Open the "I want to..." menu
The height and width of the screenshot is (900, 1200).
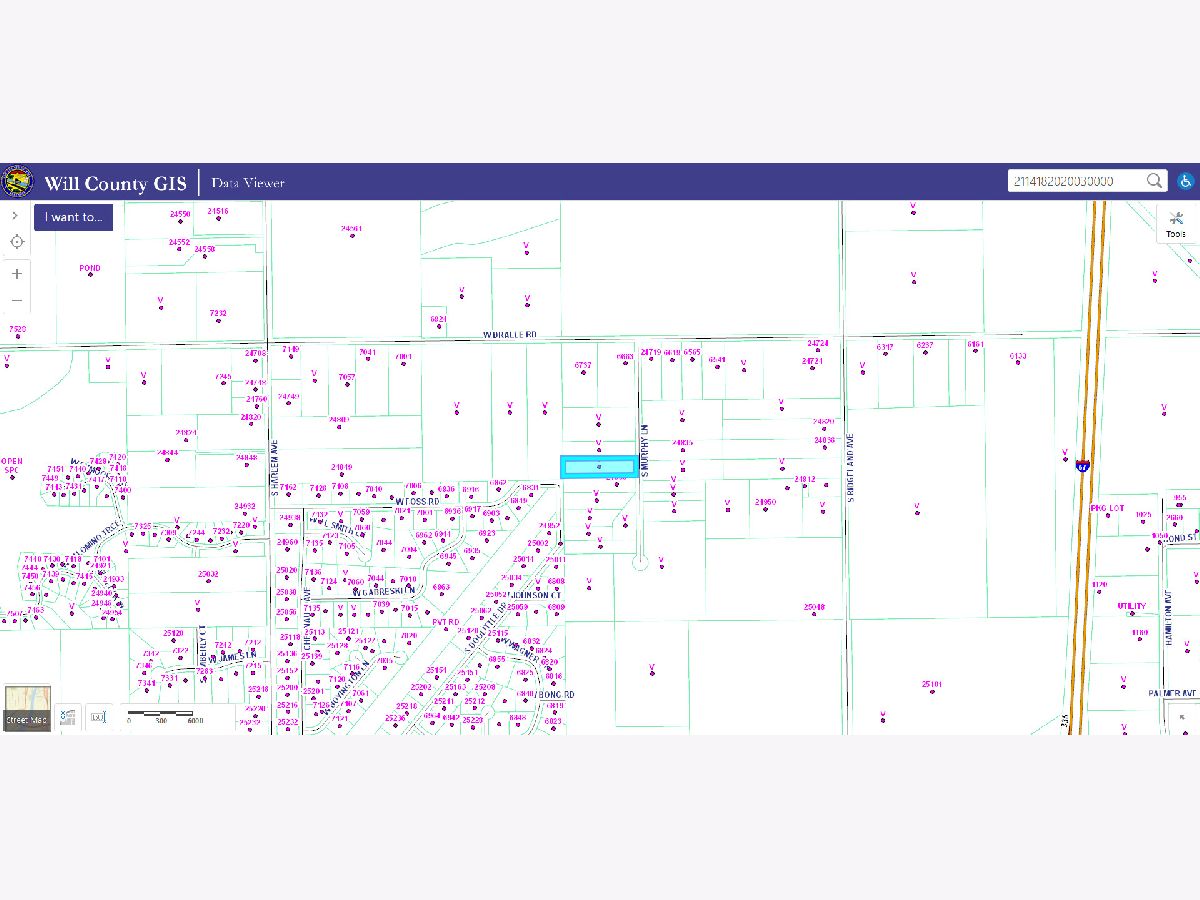pyautogui.click(x=73, y=217)
